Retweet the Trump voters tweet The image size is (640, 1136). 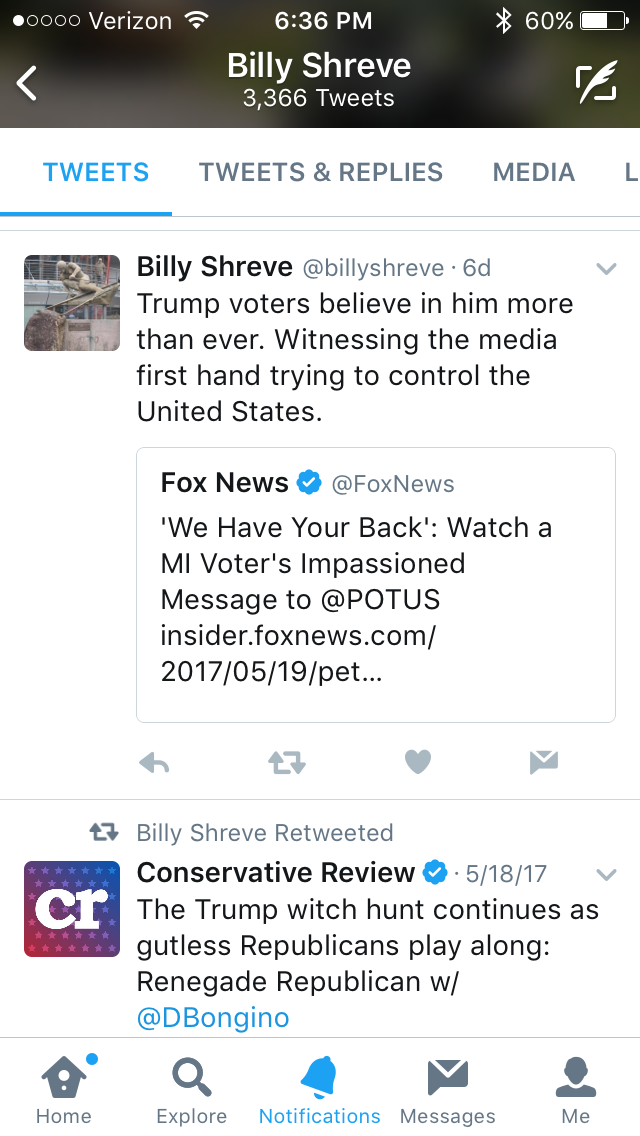(286, 763)
